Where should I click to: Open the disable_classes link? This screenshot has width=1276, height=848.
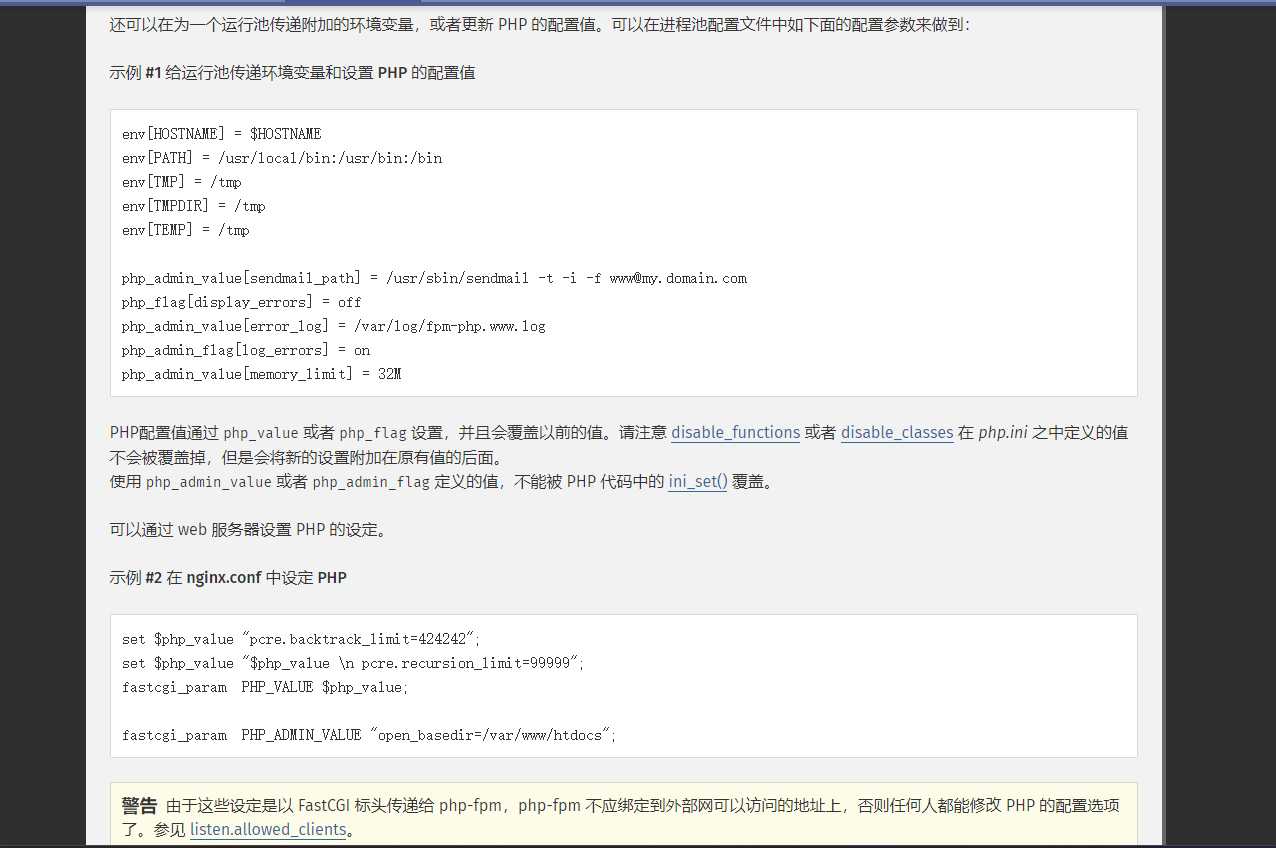[x=896, y=433]
